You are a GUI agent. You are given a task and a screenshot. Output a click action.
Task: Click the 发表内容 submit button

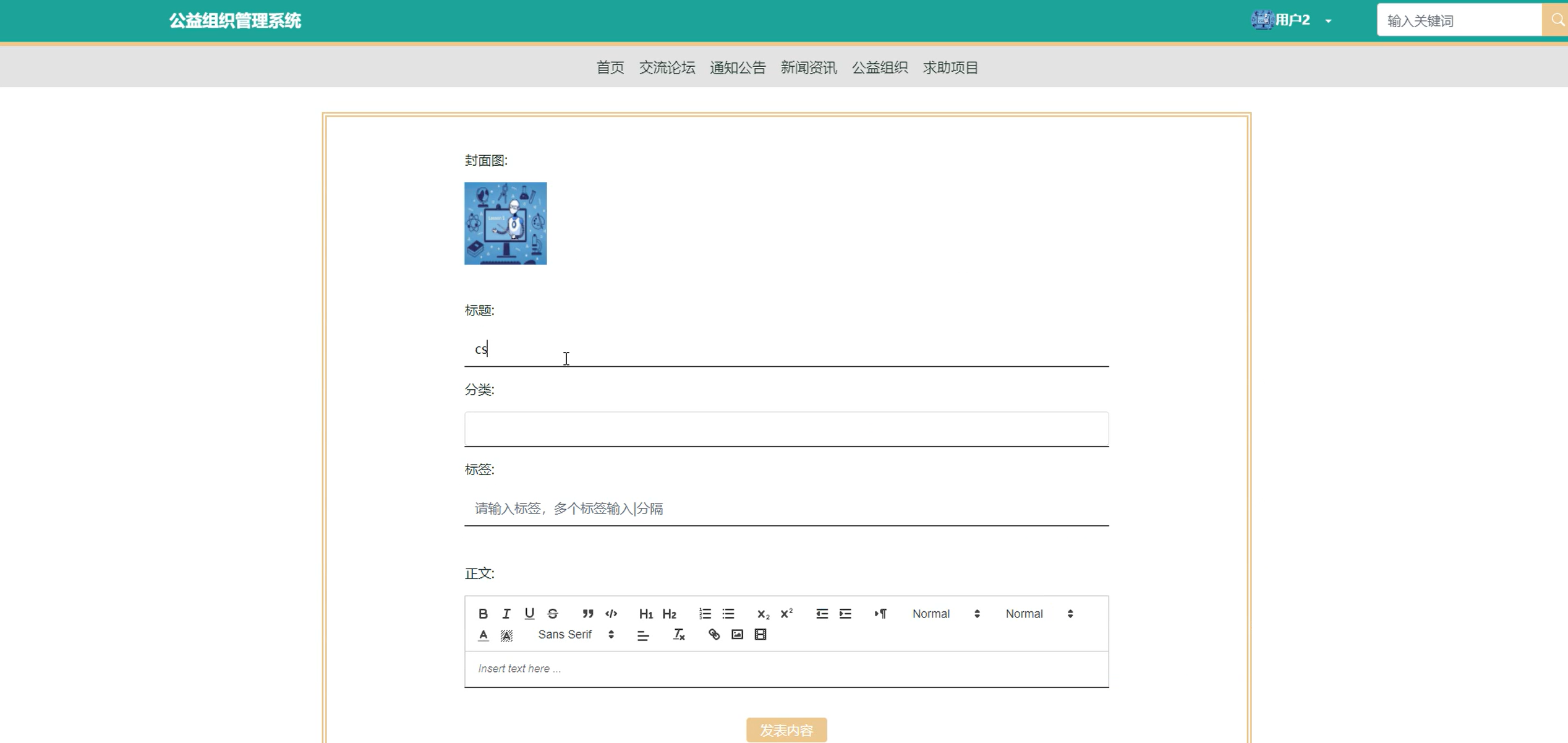tap(786, 730)
